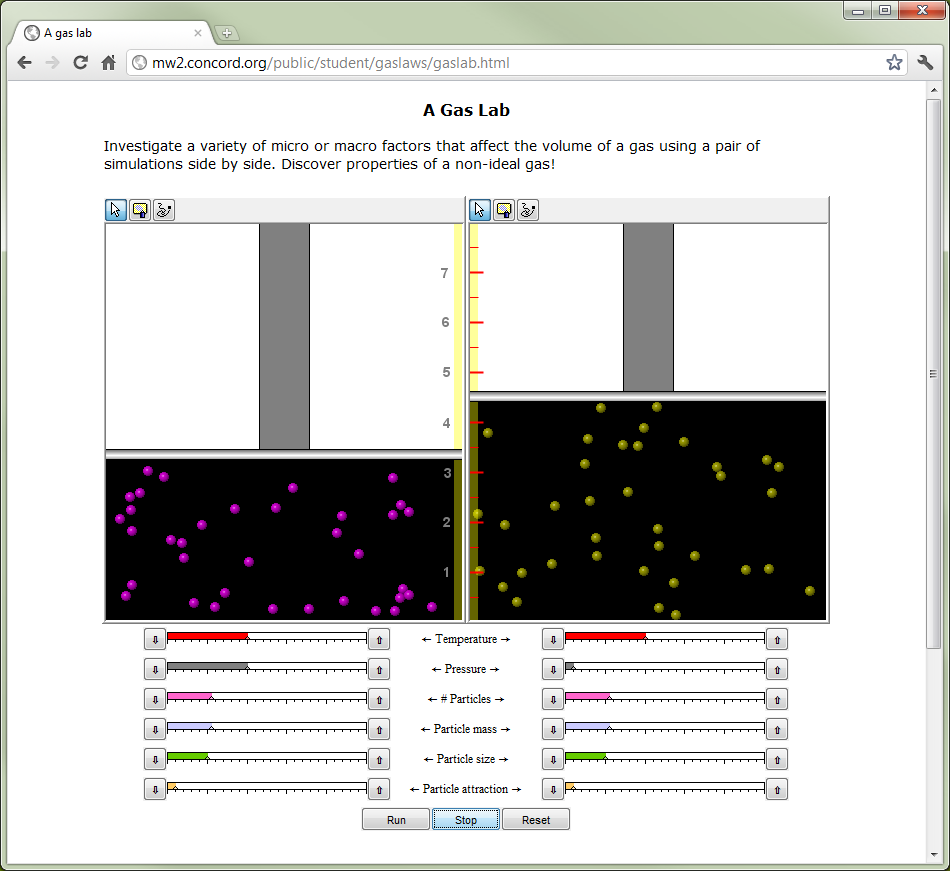950x871 pixels.
Task: Increase right simulation # Particles with its up stepper
Action: point(777,699)
